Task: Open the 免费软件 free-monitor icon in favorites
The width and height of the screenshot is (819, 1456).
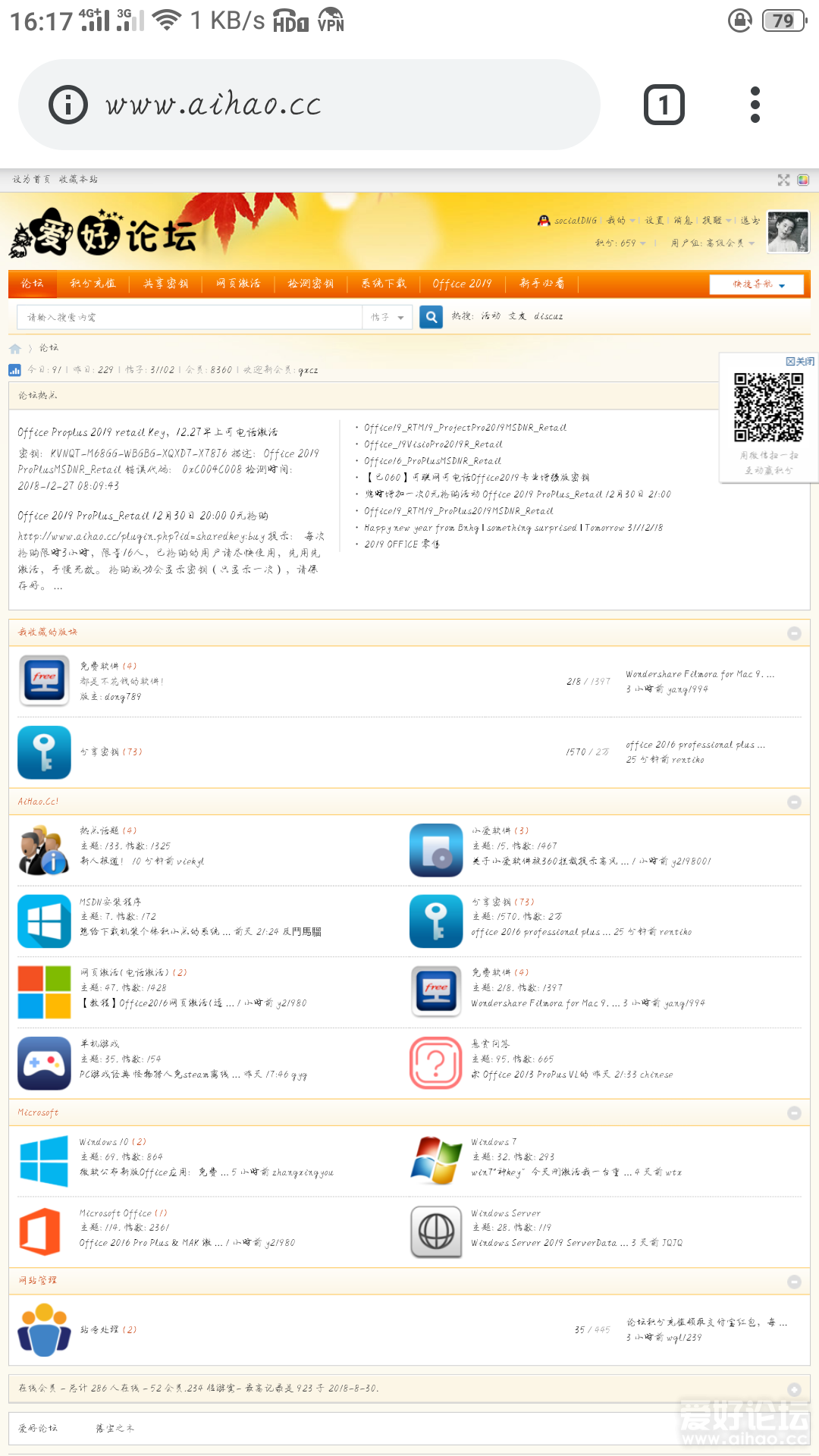Action: point(45,681)
